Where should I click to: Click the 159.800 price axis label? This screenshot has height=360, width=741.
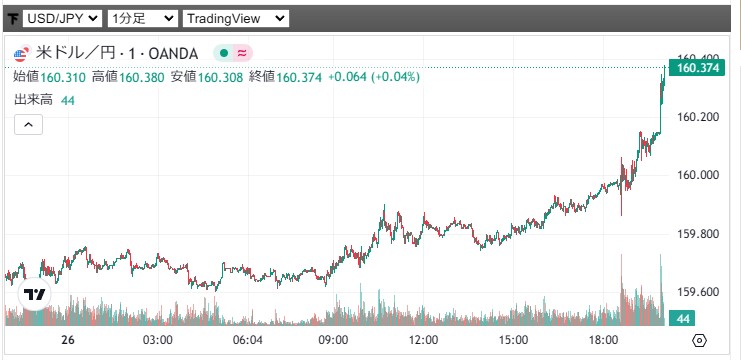click(697, 234)
